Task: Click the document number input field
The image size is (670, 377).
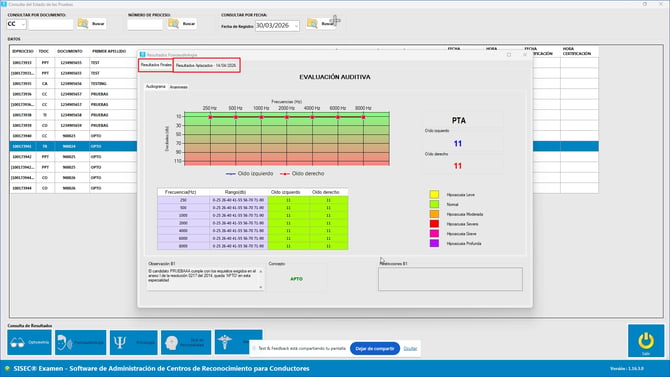Action: 50,24
